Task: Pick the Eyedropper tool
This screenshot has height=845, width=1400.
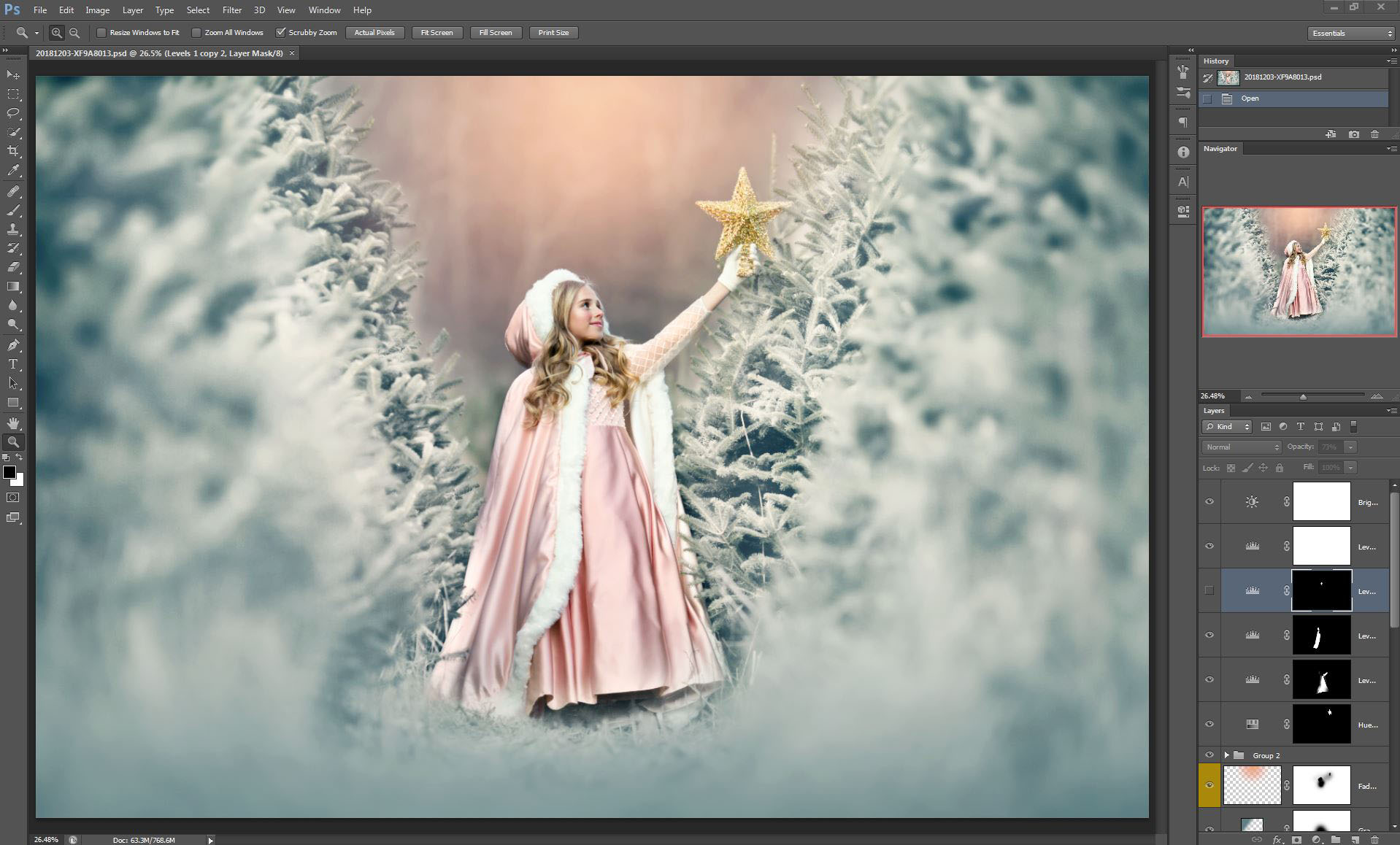Action: [x=13, y=170]
